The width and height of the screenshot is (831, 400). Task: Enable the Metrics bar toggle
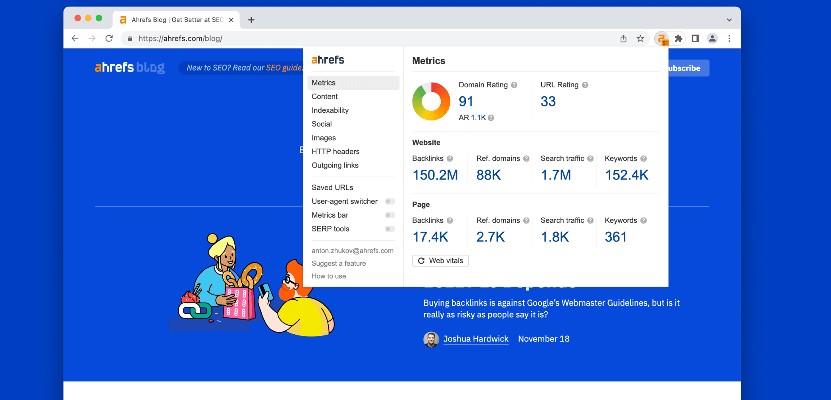click(389, 215)
